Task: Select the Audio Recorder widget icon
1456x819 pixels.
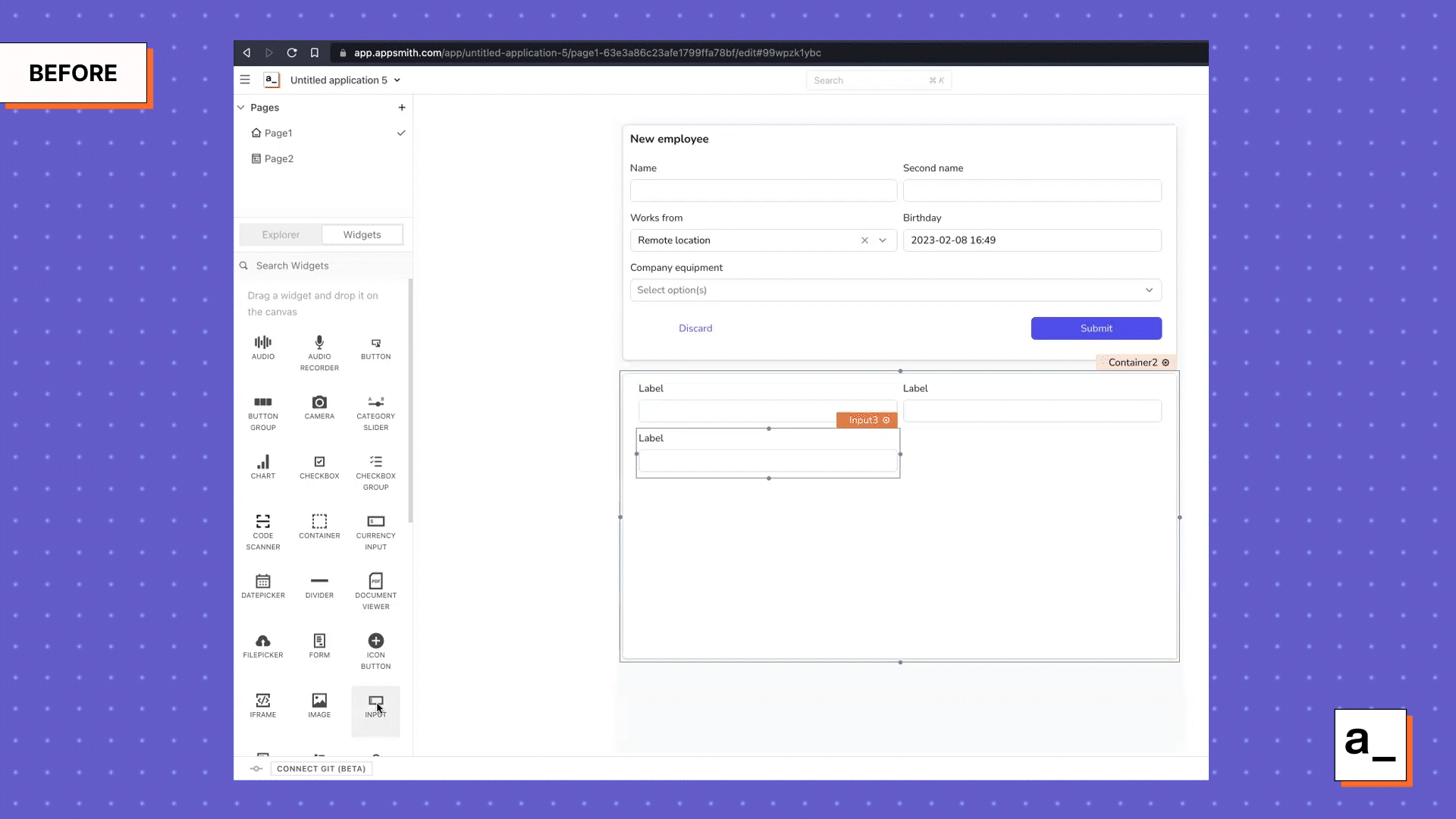Action: [x=319, y=343]
